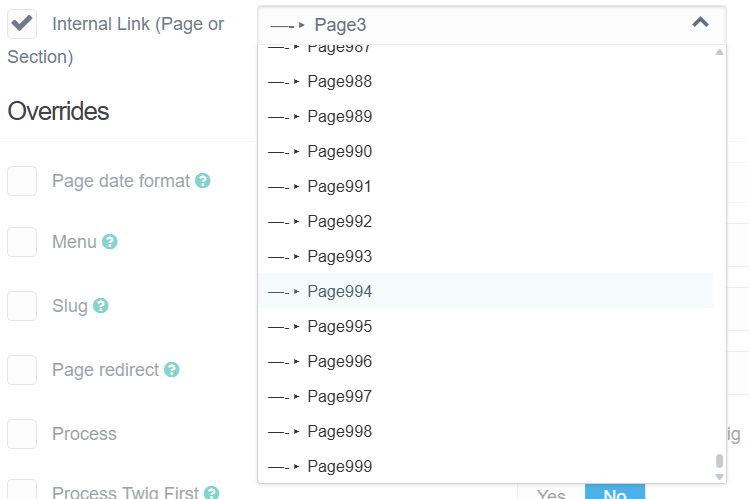Select Page988 from the list
Viewport: 749px width, 499px height.
point(485,81)
